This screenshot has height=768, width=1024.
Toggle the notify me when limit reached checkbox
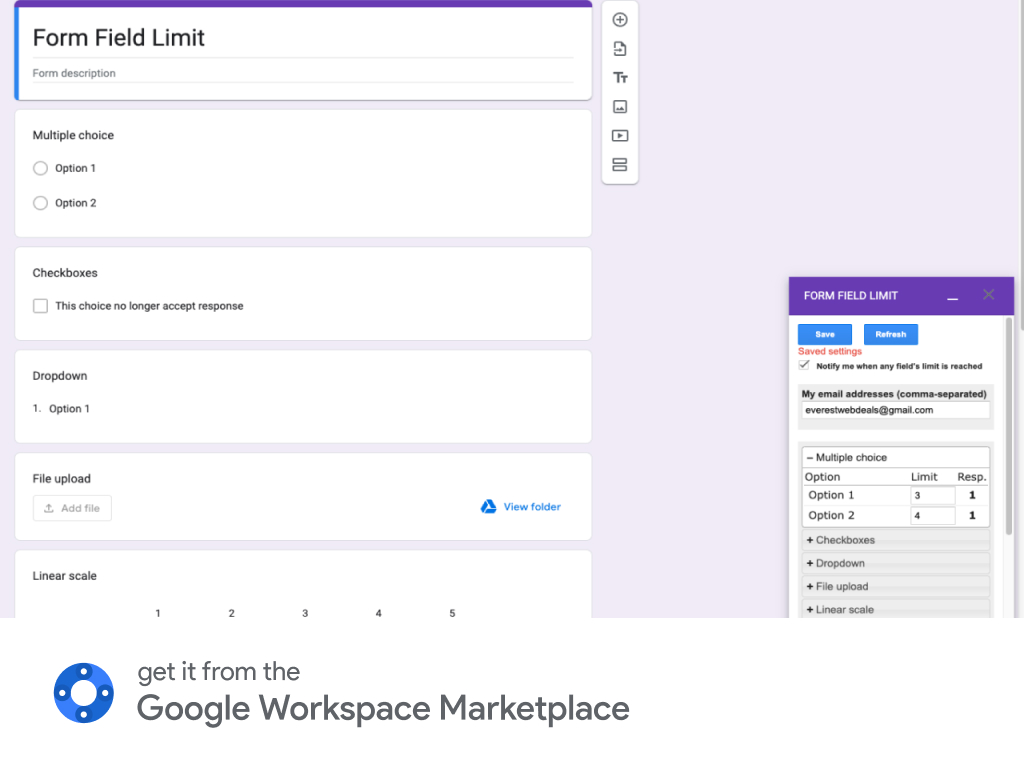[805, 366]
